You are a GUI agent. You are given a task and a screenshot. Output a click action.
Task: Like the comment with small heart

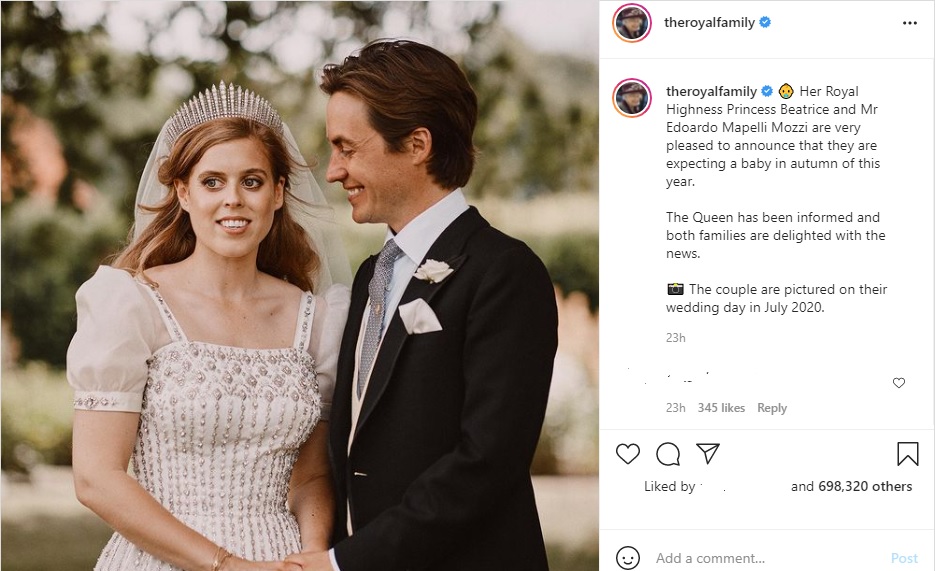pyautogui.click(x=899, y=383)
